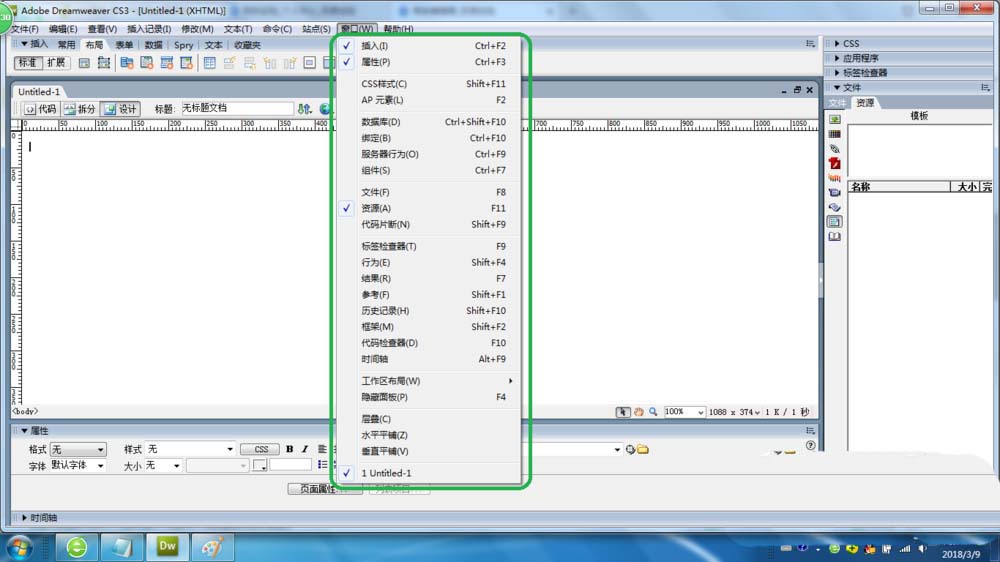Choose AP 元素(L) from the menu
Screen dimensions: 1000x562
[x=429, y=100]
